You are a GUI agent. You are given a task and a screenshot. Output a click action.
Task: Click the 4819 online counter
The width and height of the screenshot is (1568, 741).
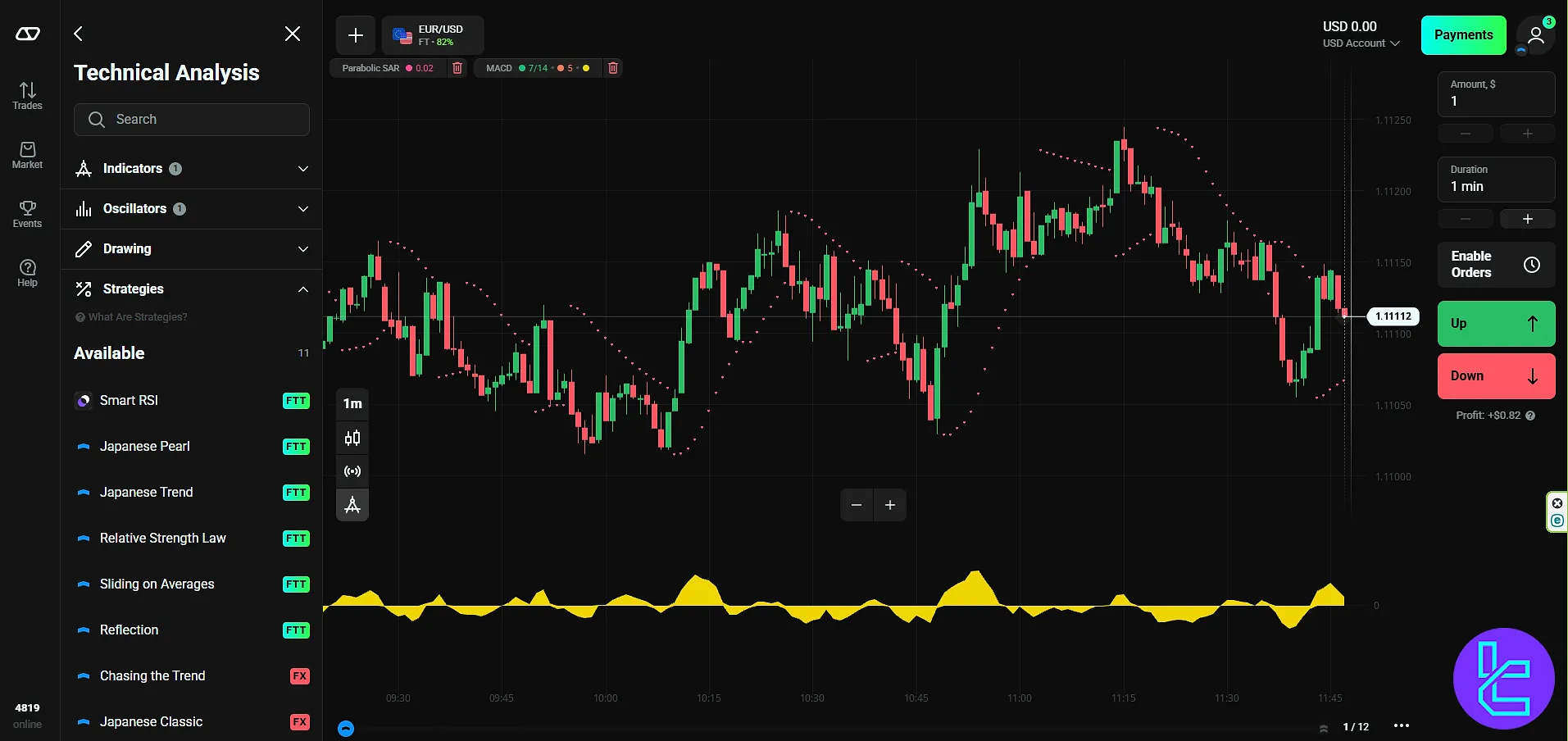point(27,716)
